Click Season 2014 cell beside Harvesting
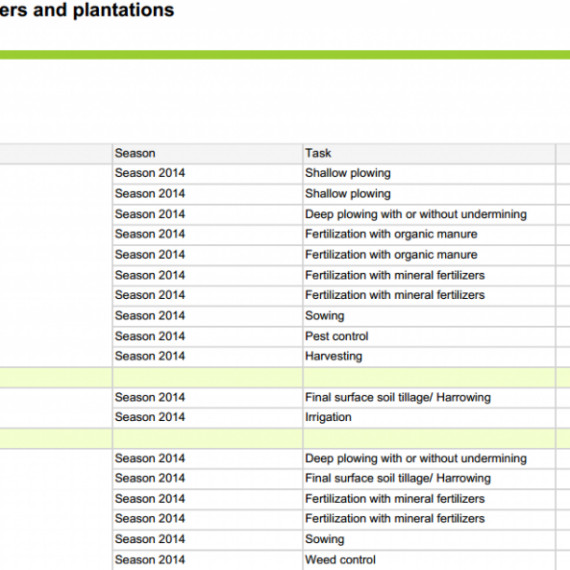The height and width of the screenshot is (570, 570). click(207, 356)
